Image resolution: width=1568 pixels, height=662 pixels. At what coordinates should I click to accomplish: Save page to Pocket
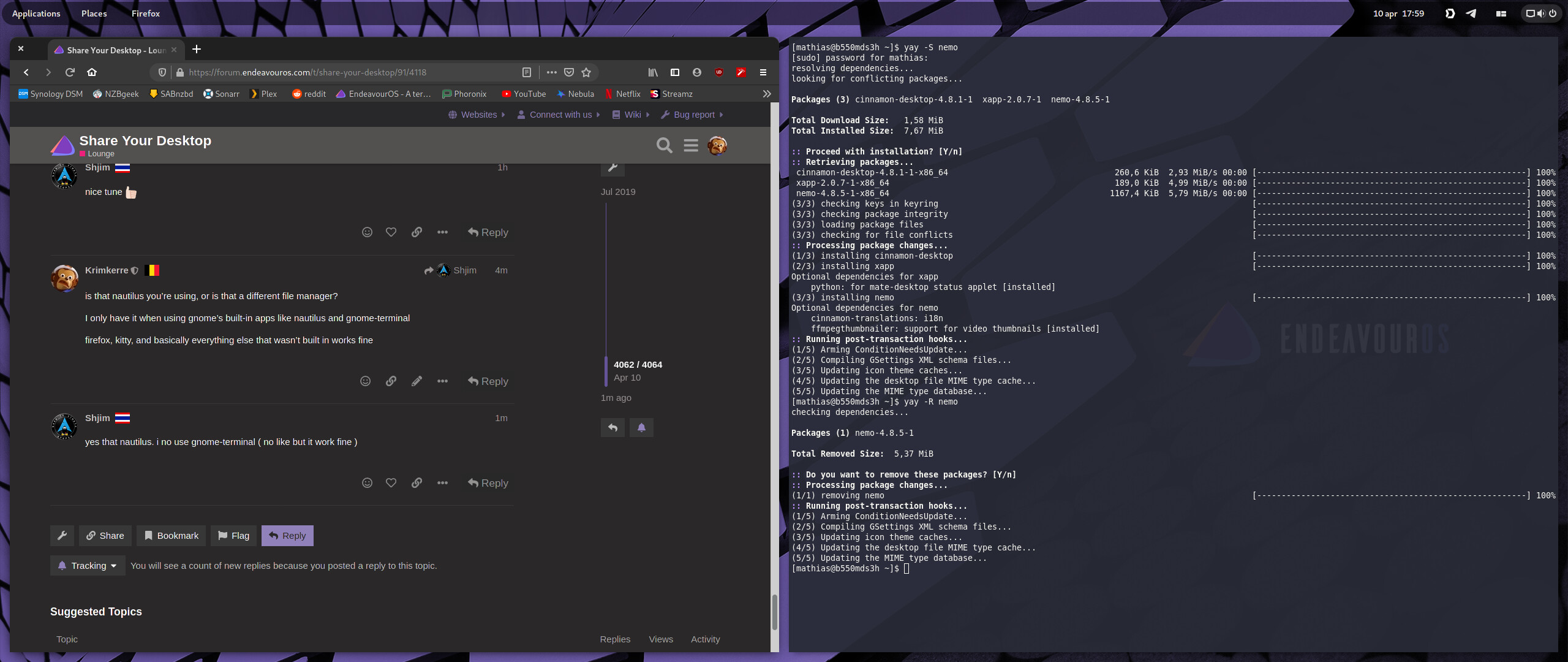(x=569, y=72)
